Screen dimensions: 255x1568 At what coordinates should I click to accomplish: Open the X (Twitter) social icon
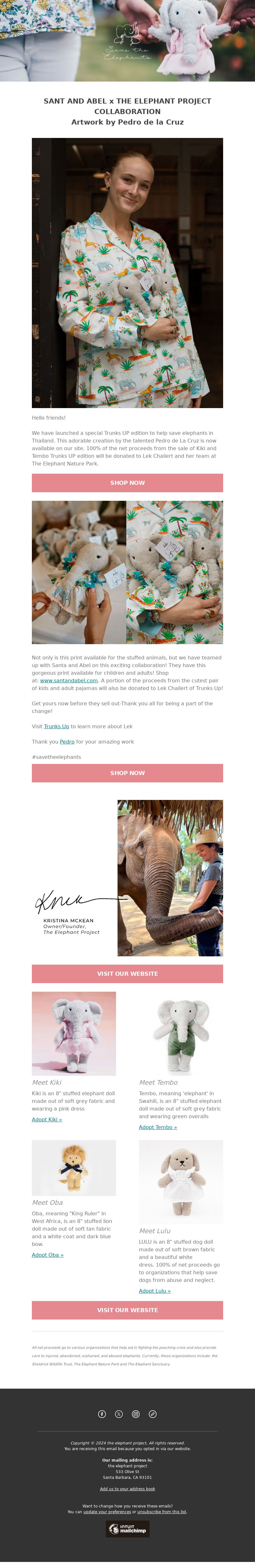119,1413
